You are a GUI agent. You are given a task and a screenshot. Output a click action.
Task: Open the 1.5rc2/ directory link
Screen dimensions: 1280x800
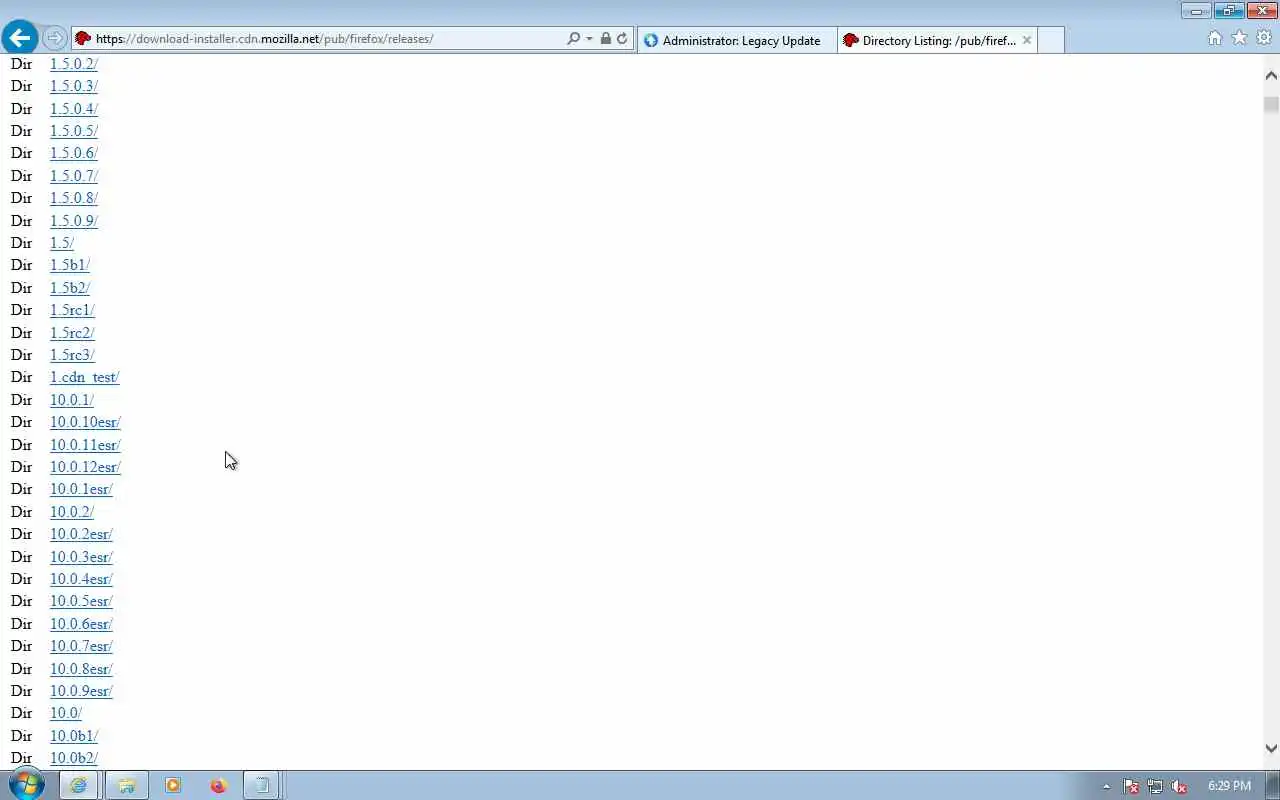72,332
